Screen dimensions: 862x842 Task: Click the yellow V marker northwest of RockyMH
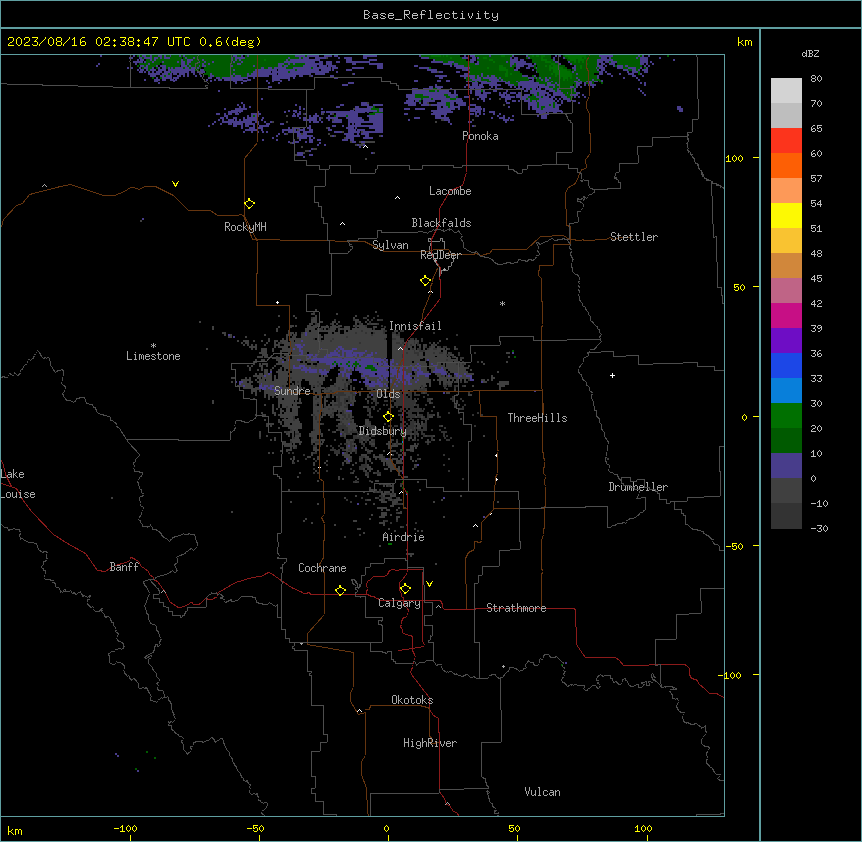pyautogui.click(x=175, y=184)
